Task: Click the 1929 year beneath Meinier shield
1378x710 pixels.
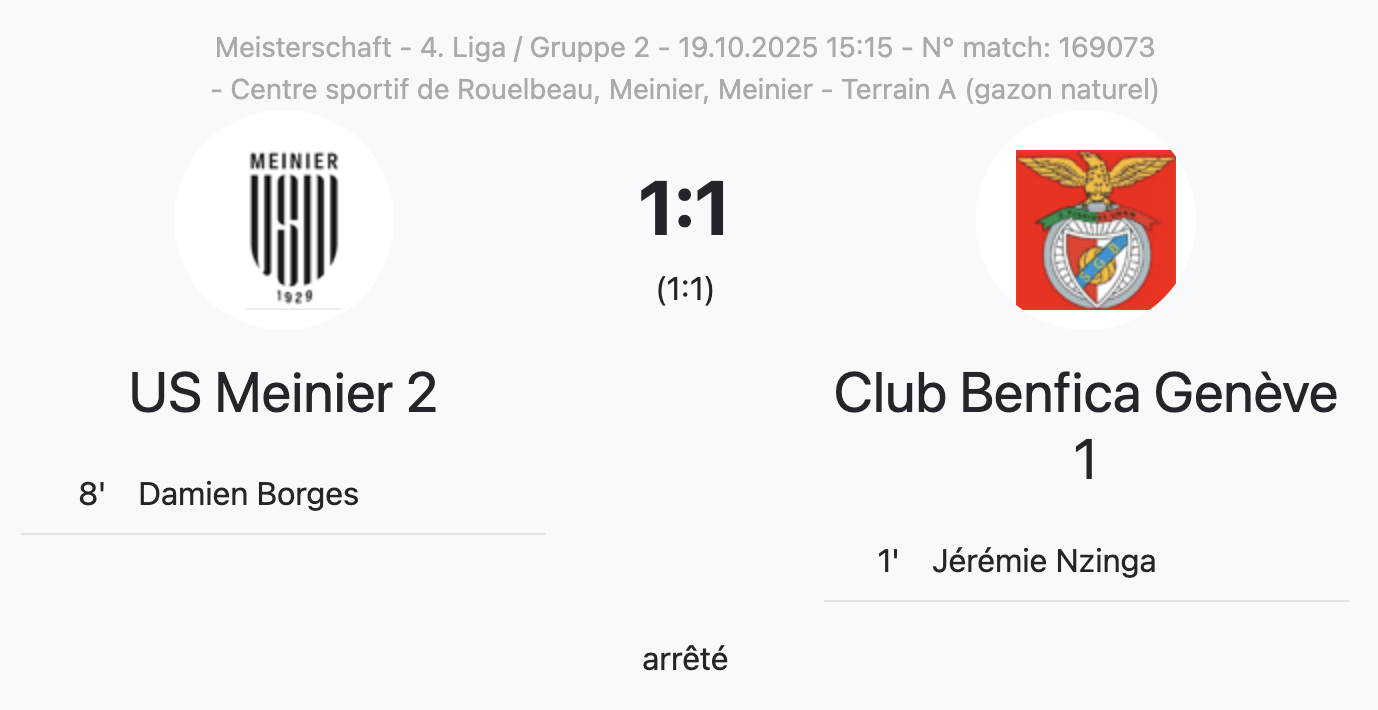Action: click(x=293, y=296)
